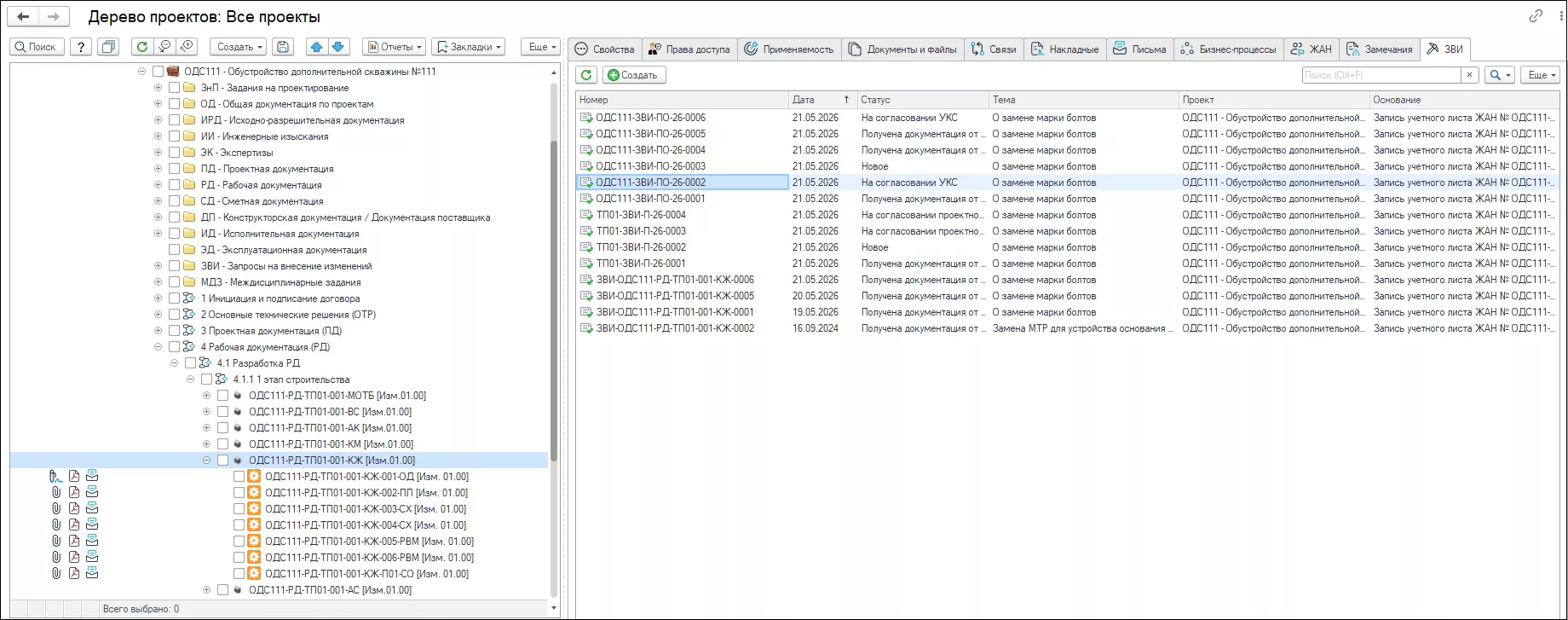Go back using the left arrow button
1568x620 pixels.
[x=23, y=16]
